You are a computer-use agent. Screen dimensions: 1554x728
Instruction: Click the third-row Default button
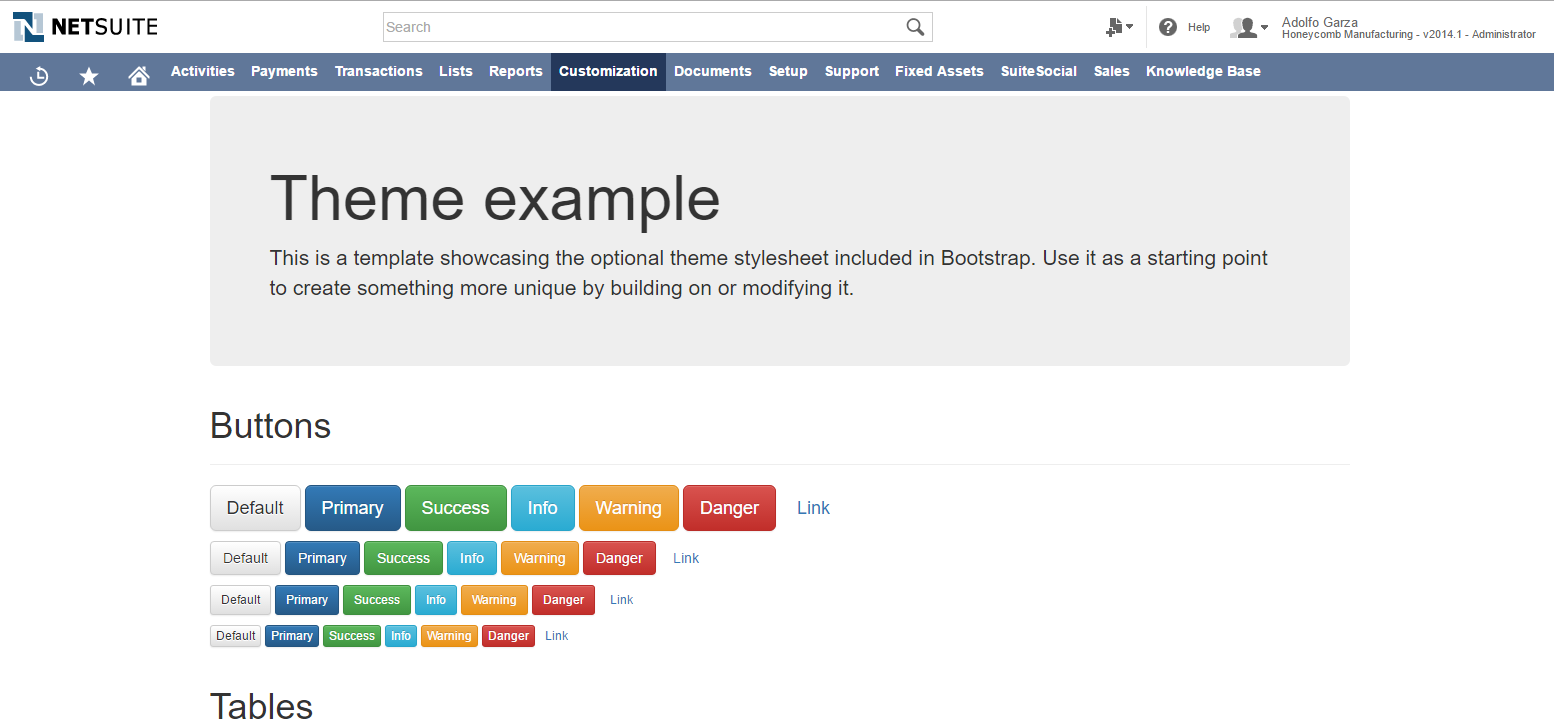(x=240, y=600)
